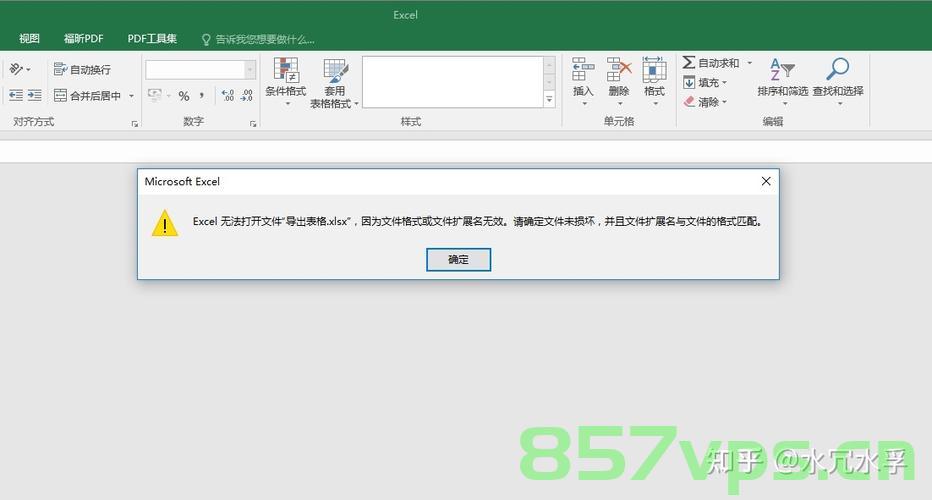932x500 pixels.
Task: Click the accounting currency format icon
Action: [x=155, y=95]
